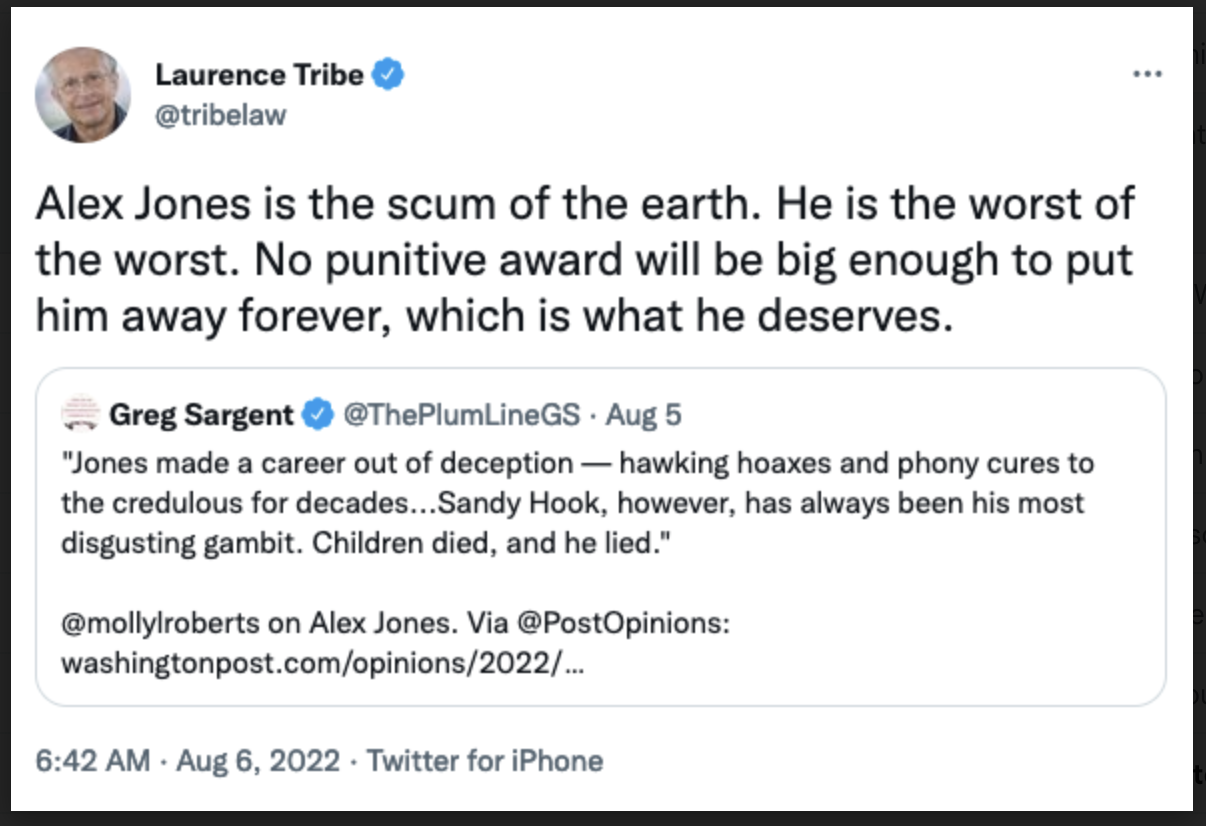This screenshot has width=1206, height=826.
Task: Click Greg Sargent's small avatar icon
Action: 78,413
